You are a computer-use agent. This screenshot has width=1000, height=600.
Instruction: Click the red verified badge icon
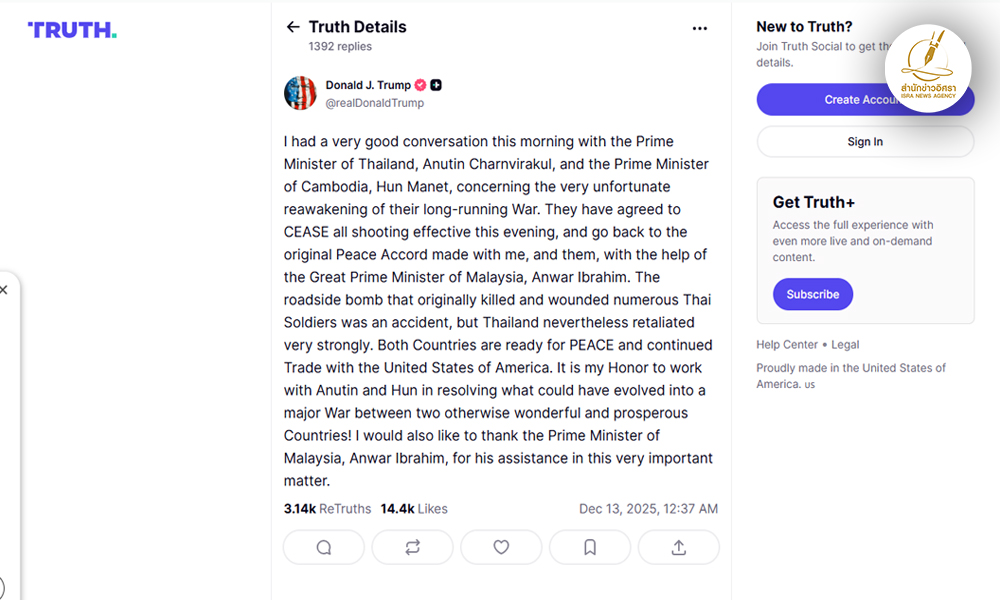click(421, 85)
